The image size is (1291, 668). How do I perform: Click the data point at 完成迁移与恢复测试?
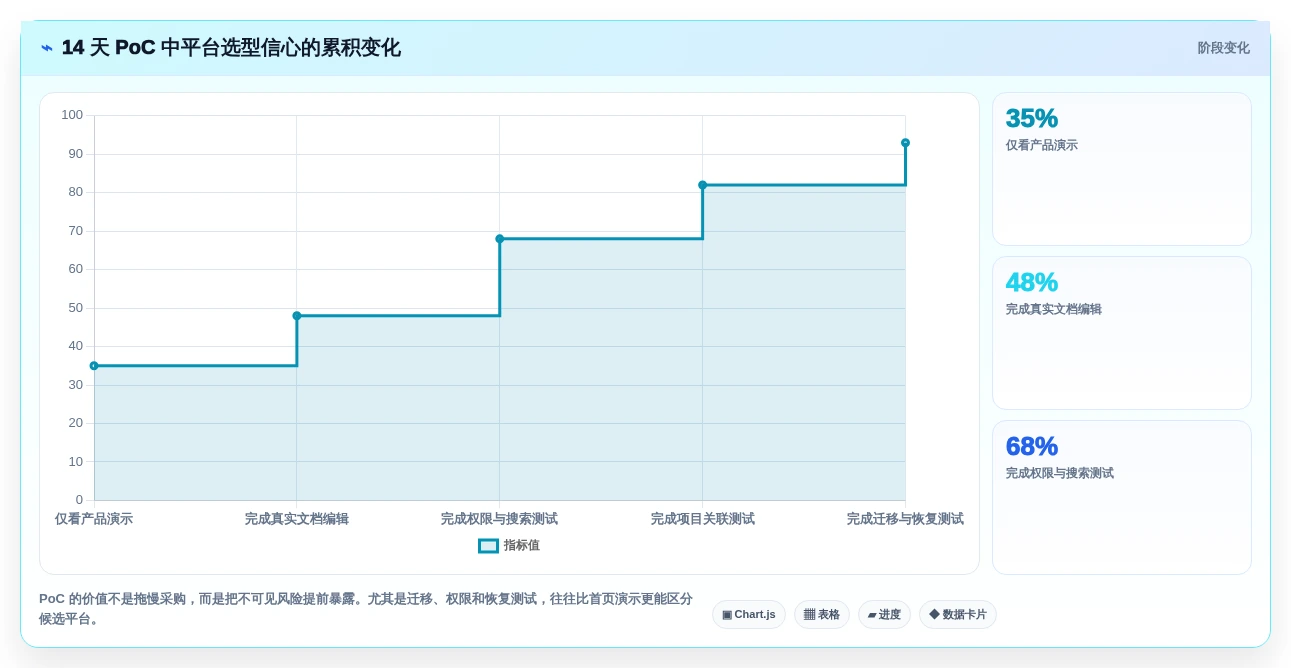tap(905, 143)
